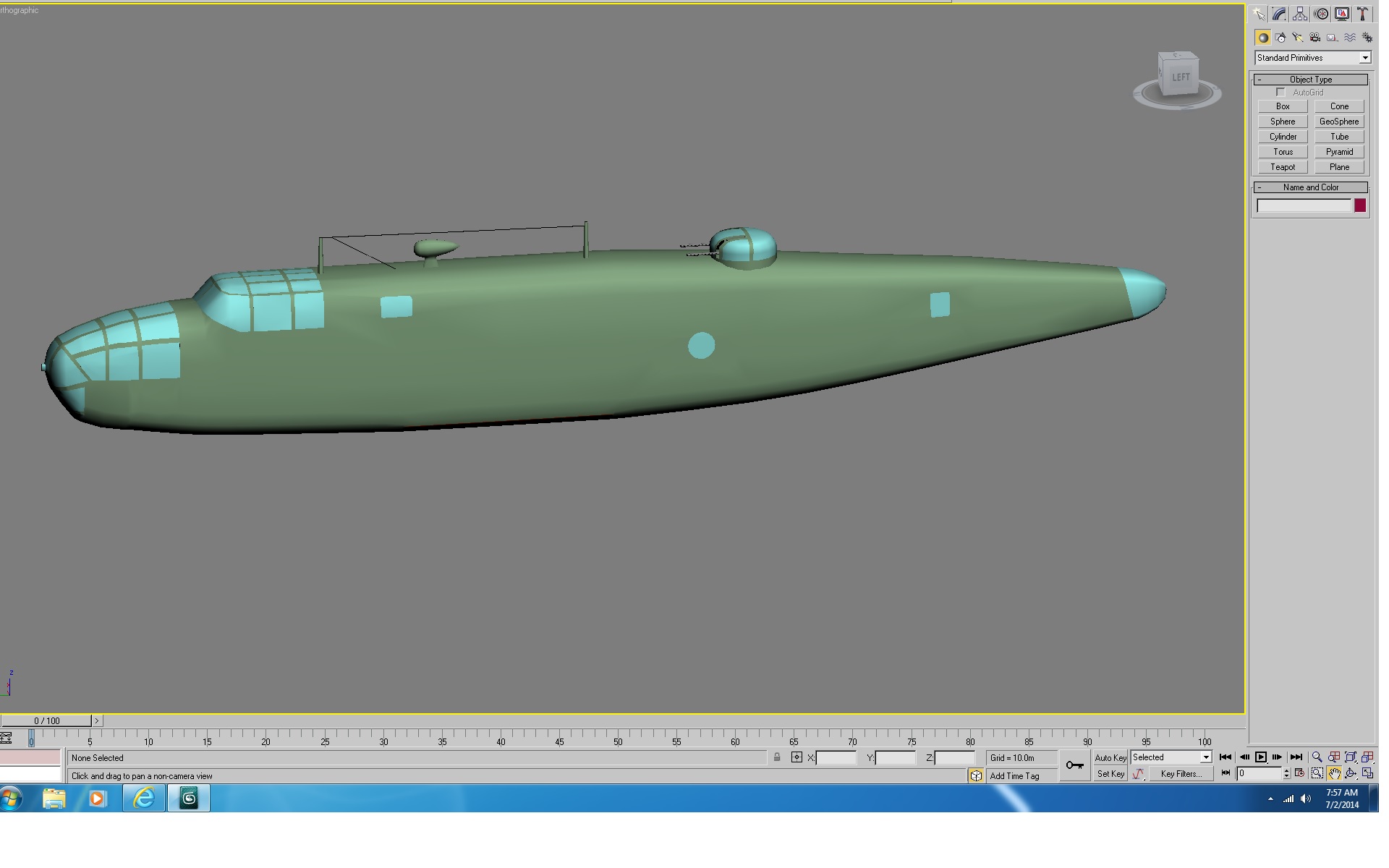Open the Standard Primitives dropdown
This screenshot has height=868, width=1389.
point(1312,58)
